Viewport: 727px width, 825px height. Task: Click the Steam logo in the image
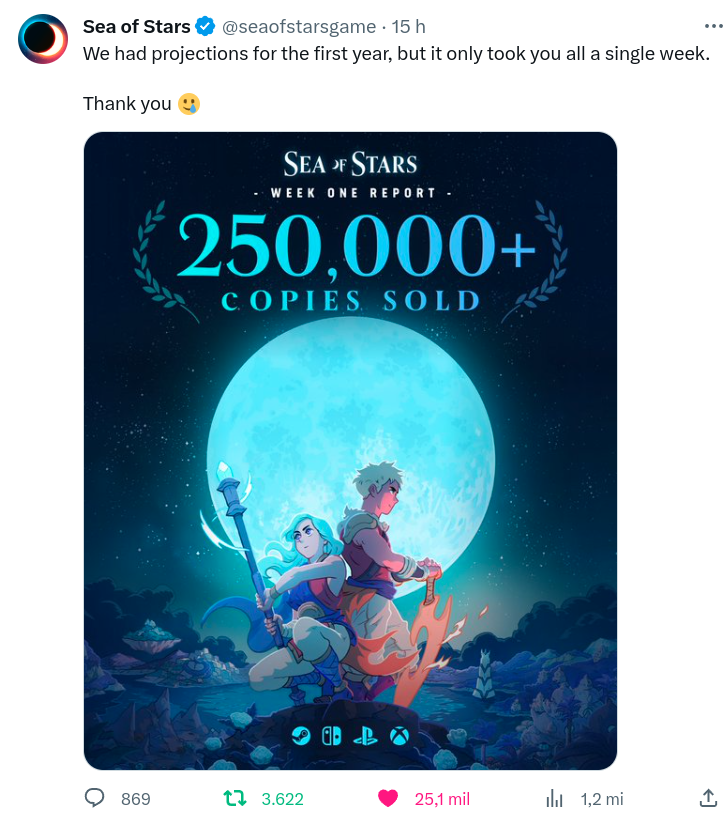click(301, 736)
